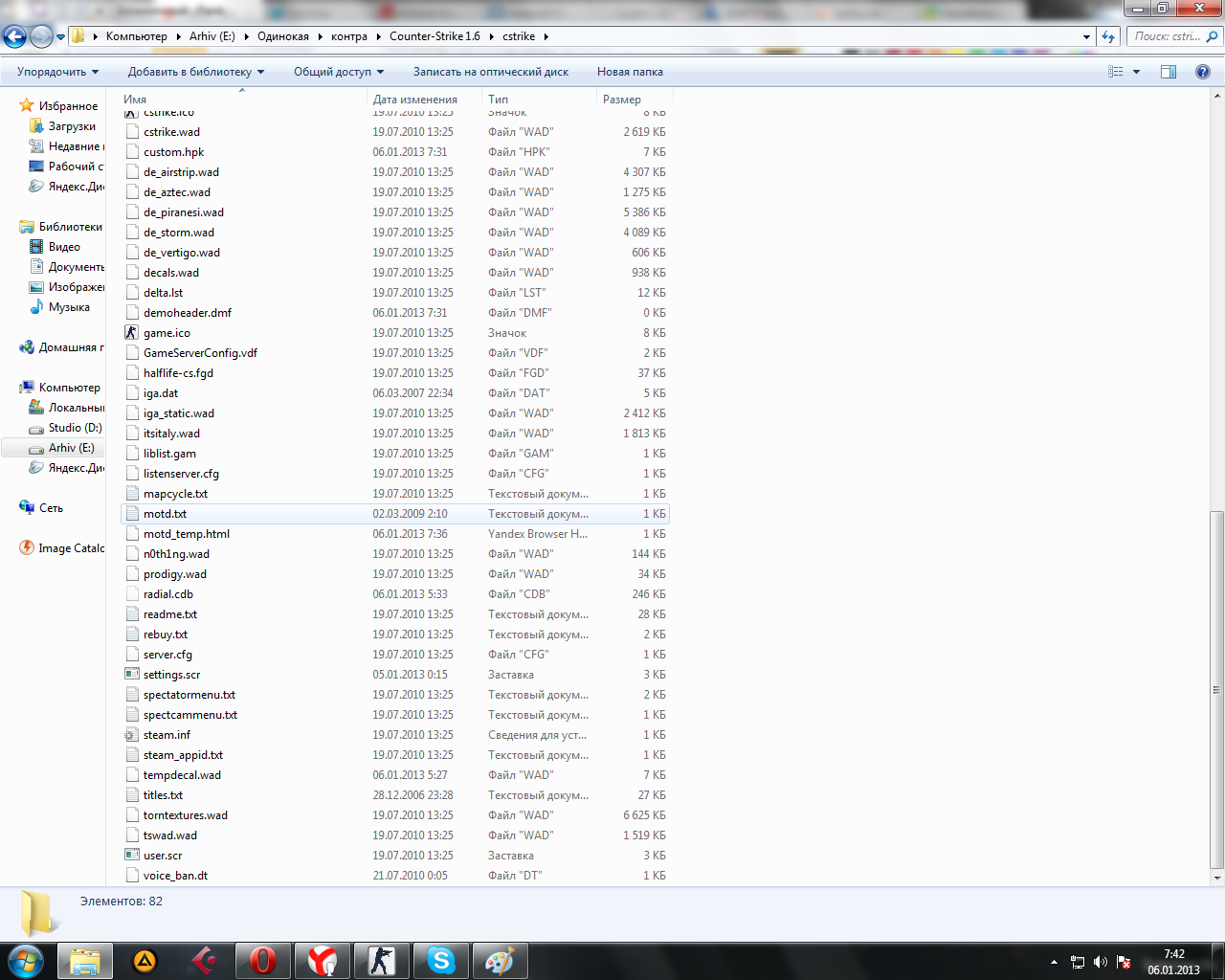Select the file name GameServerConfig.vdf
The width and height of the screenshot is (1225, 980).
pos(201,353)
